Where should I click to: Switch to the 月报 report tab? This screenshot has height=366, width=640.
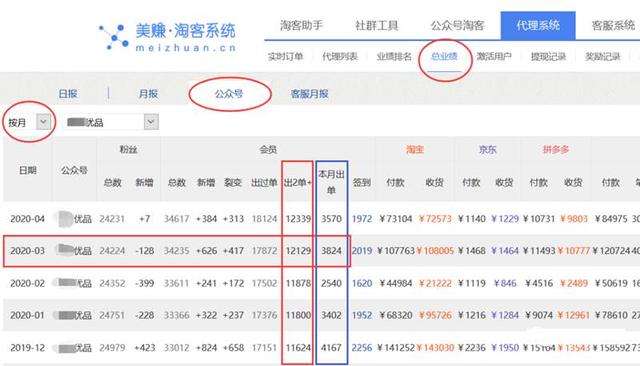[148, 94]
